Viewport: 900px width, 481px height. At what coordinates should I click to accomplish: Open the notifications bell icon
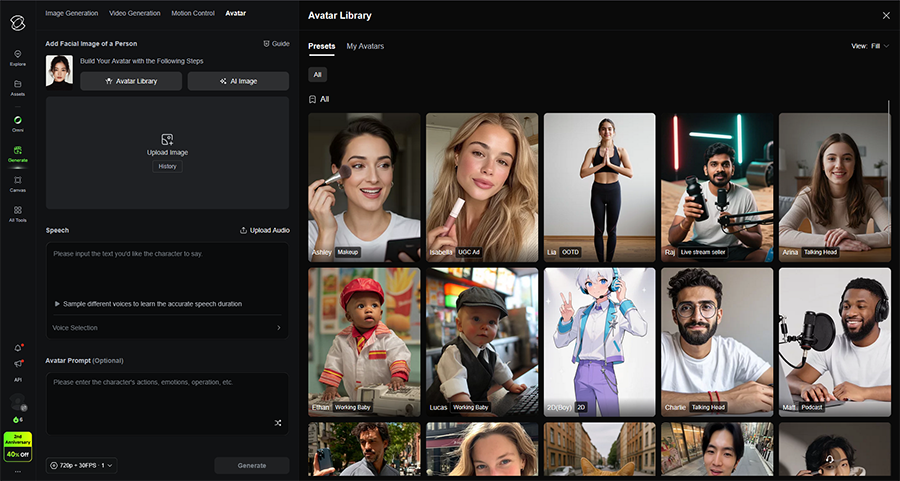click(x=18, y=348)
